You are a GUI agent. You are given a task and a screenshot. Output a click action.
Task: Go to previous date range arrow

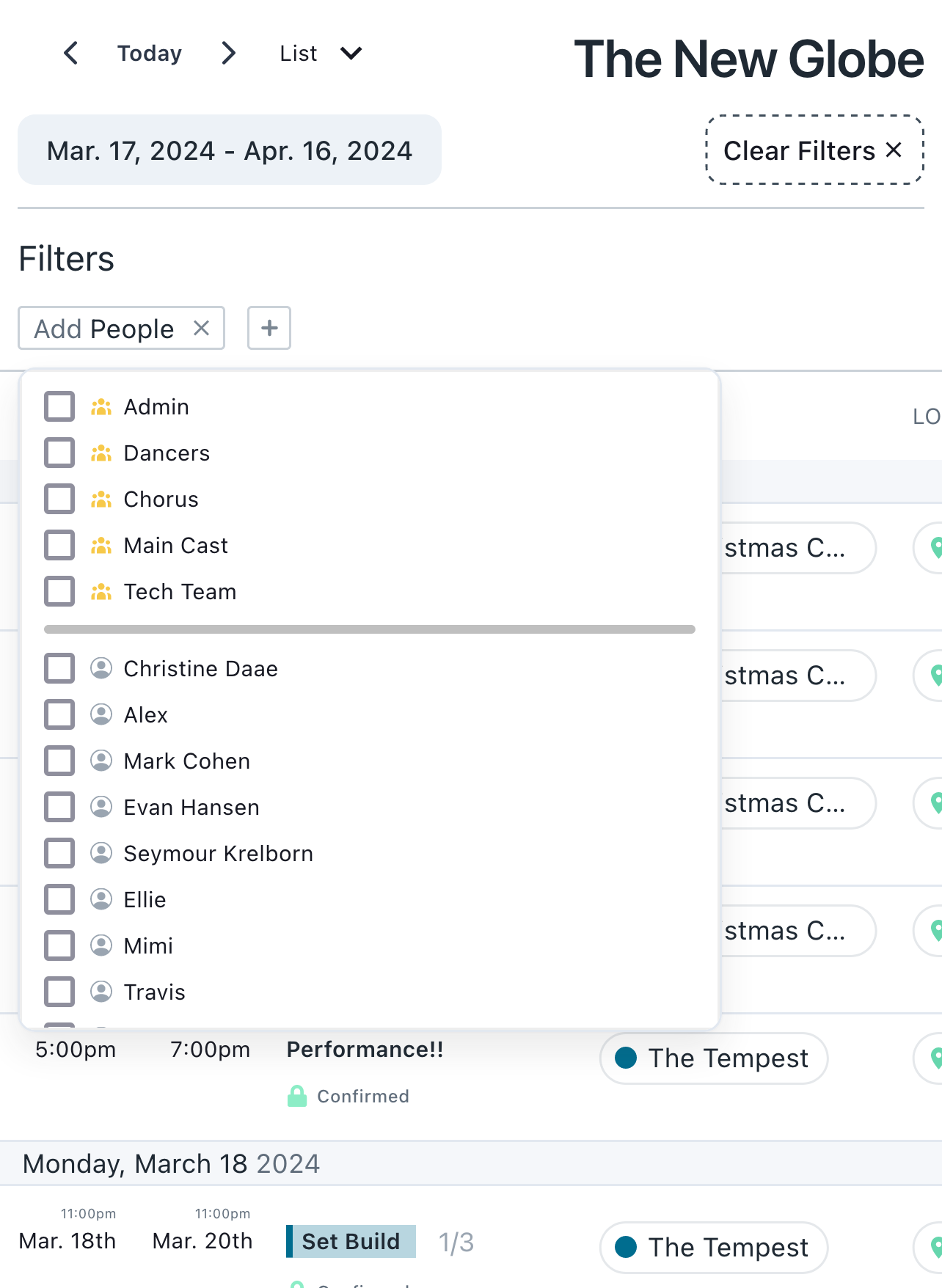click(x=71, y=54)
